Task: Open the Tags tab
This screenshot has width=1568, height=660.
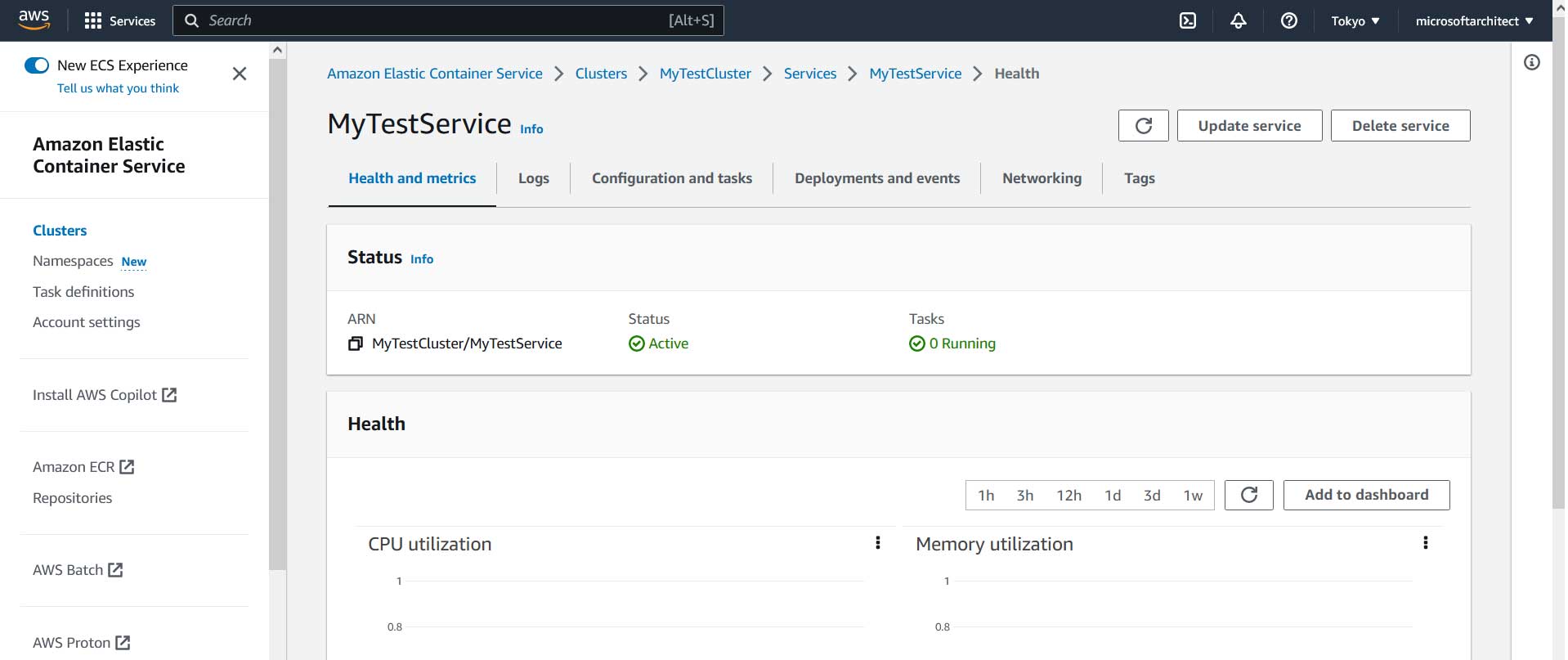Action: 1140,178
